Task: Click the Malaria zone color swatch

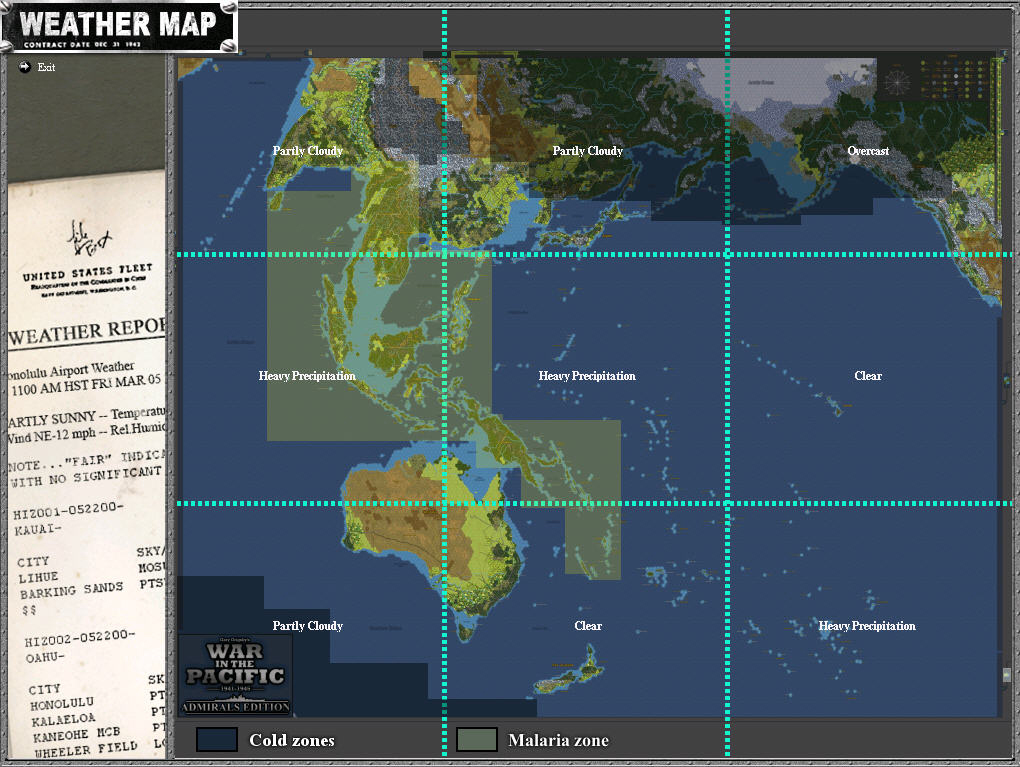Action: point(477,740)
